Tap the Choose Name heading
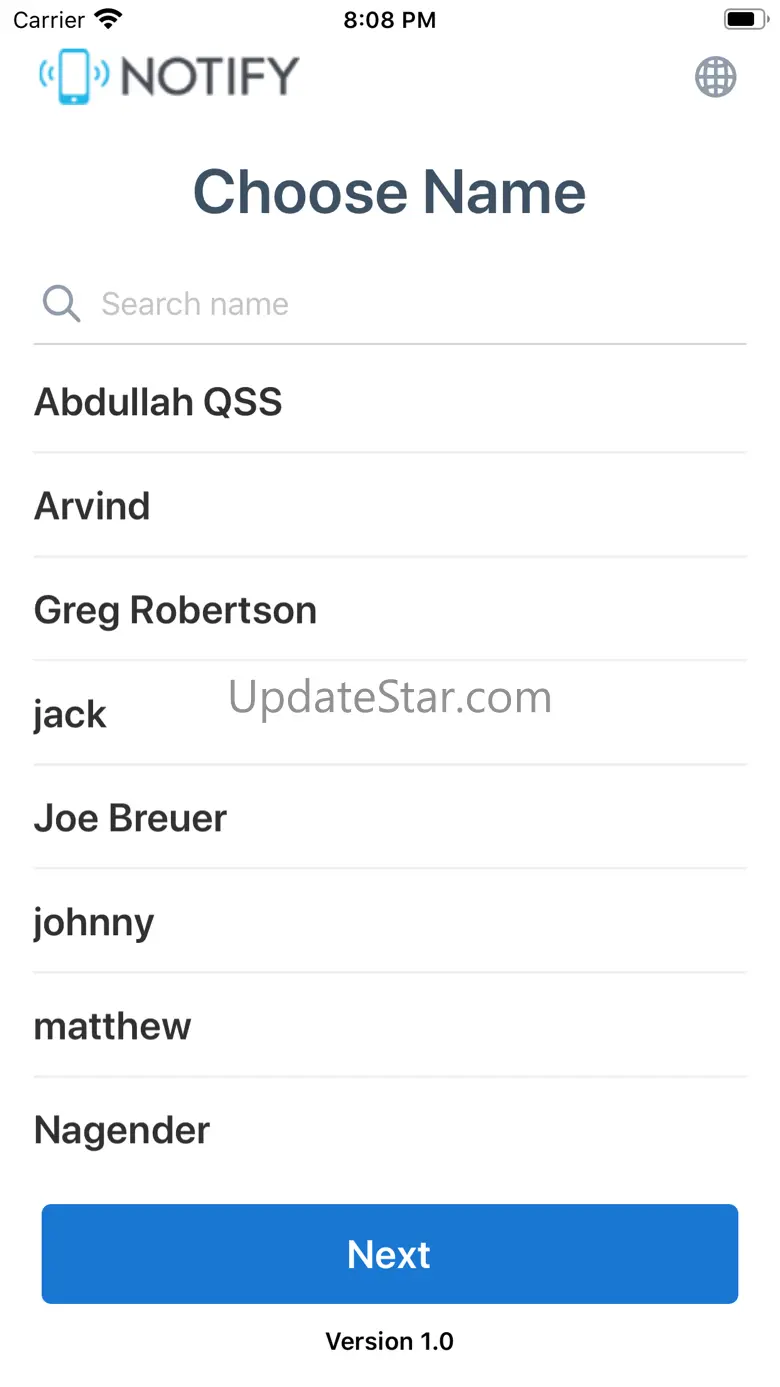The image size is (780, 1387). [390, 191]
